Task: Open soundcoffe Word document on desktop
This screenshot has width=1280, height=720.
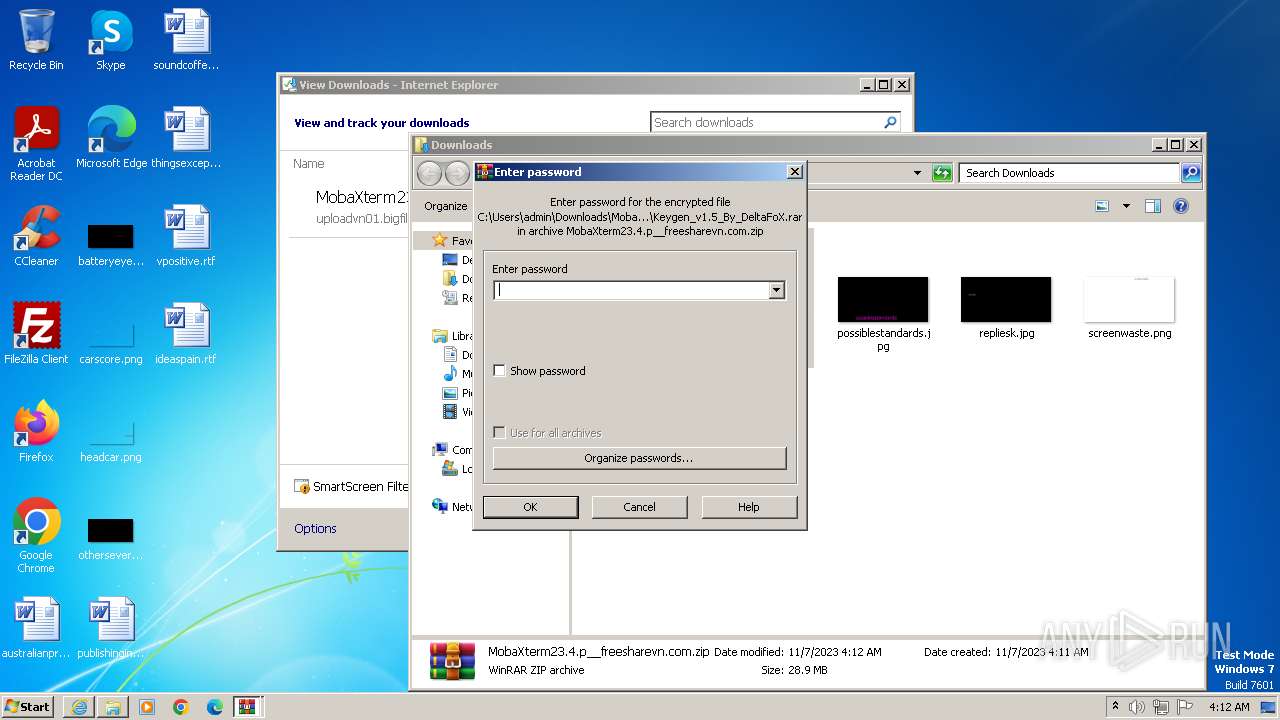Action: coord(186,40)
